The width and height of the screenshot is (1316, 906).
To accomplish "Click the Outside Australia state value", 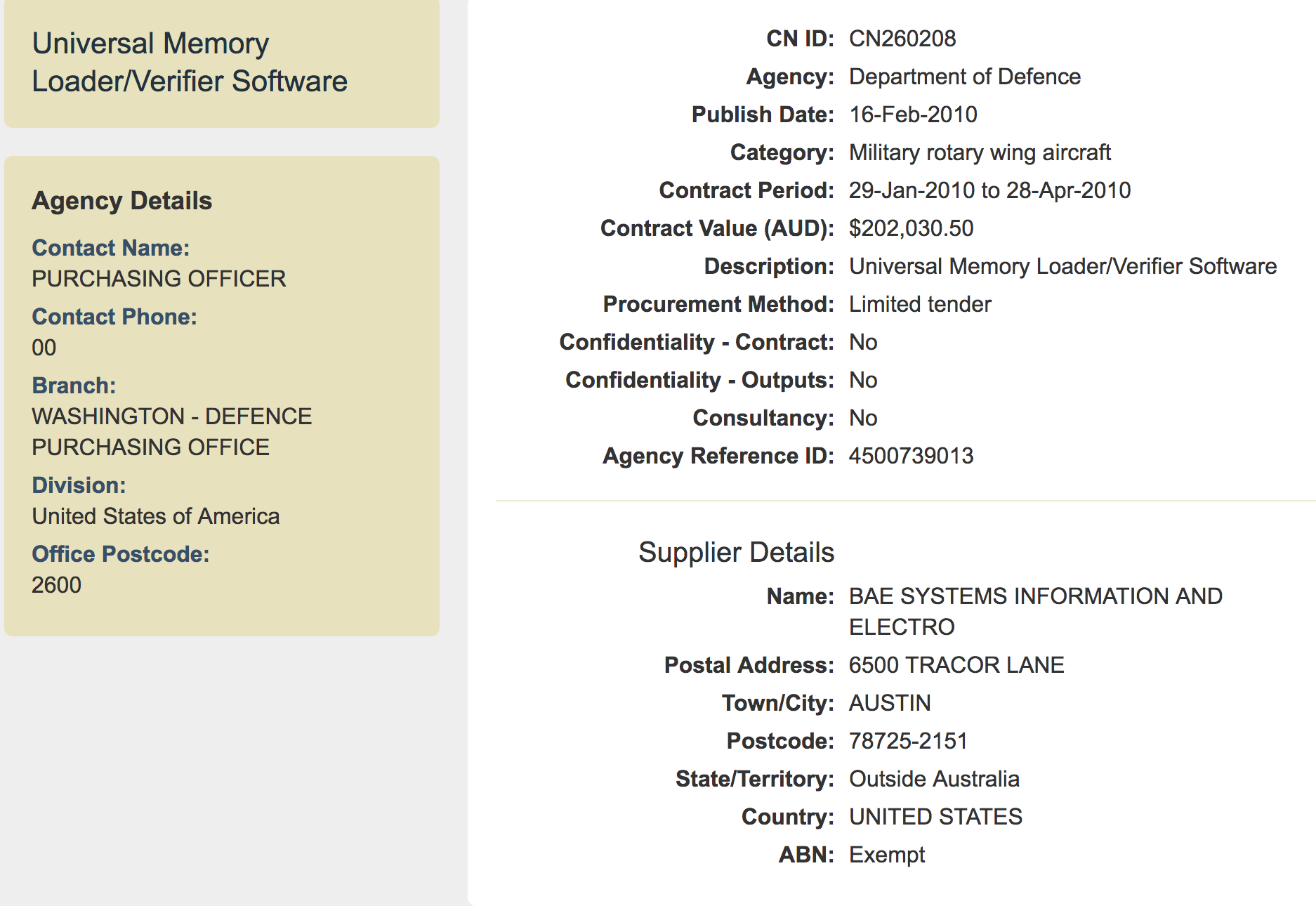I will click(x=934, y=779).
